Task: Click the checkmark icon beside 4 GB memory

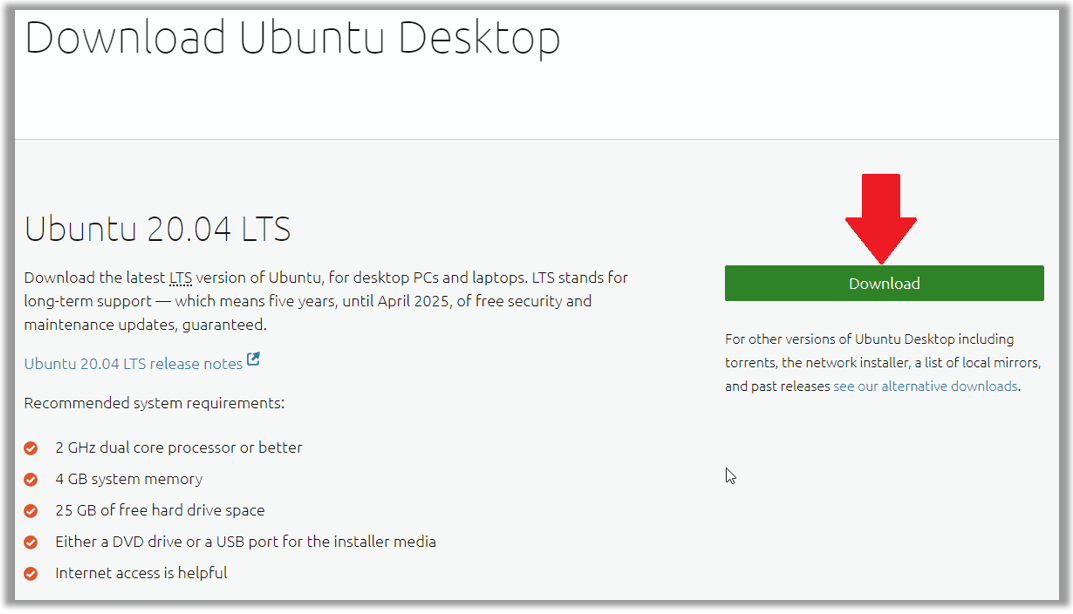Action: tap(31, 480)
